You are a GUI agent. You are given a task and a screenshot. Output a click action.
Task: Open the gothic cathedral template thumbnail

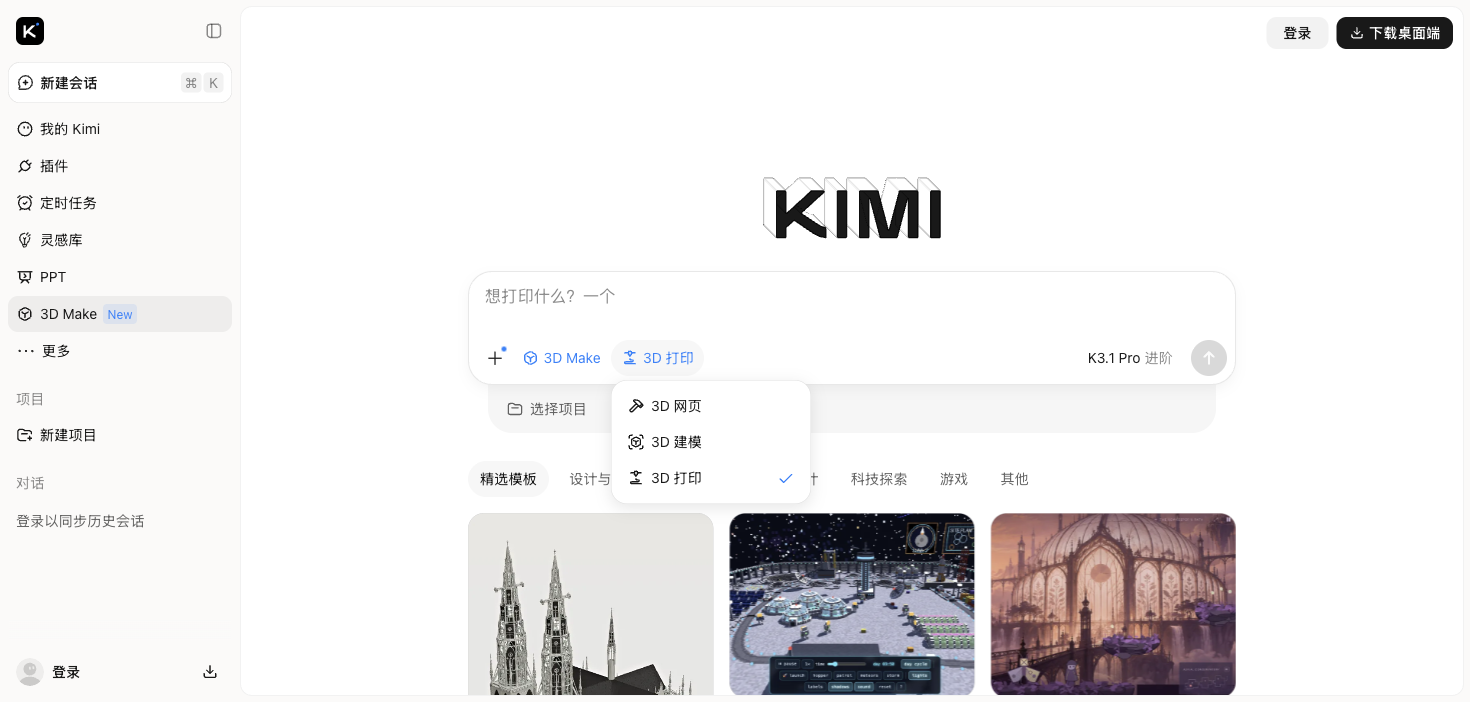(591, 605)
